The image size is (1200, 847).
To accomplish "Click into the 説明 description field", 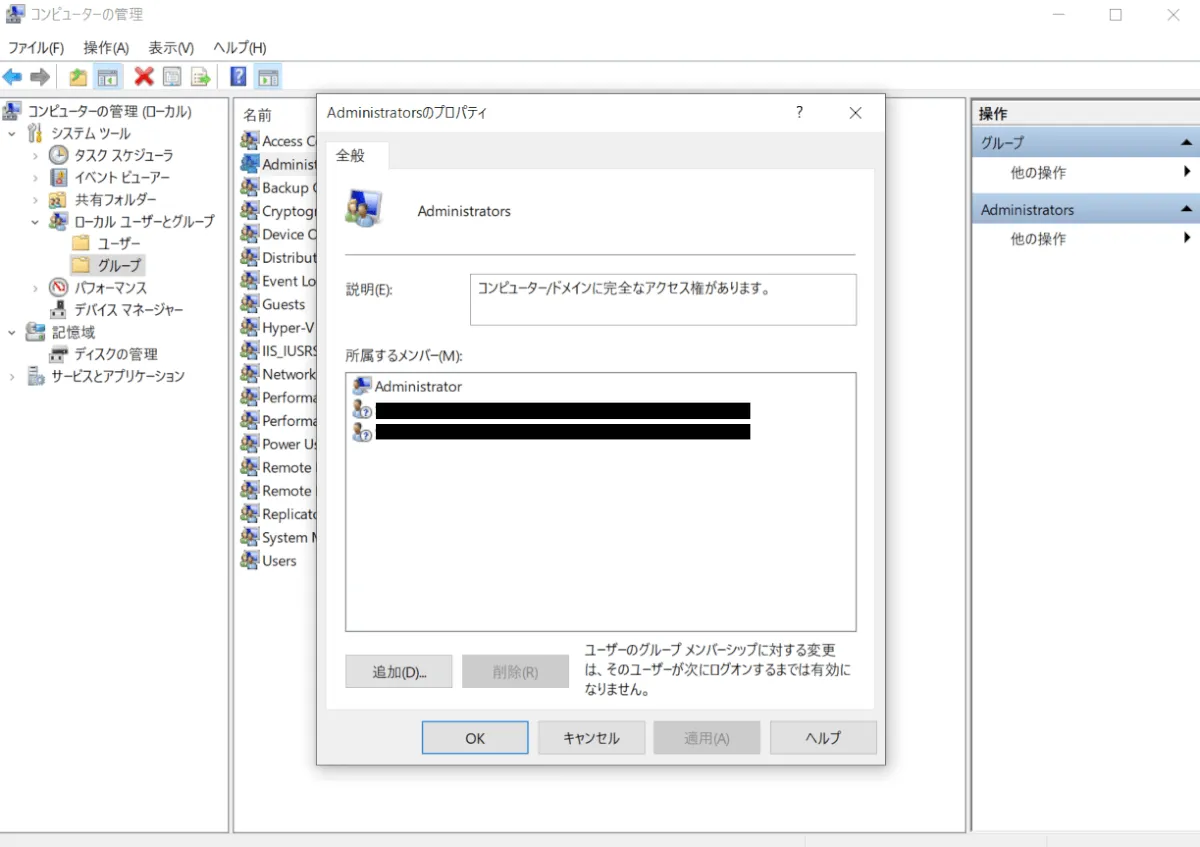I will coord(663,299).
